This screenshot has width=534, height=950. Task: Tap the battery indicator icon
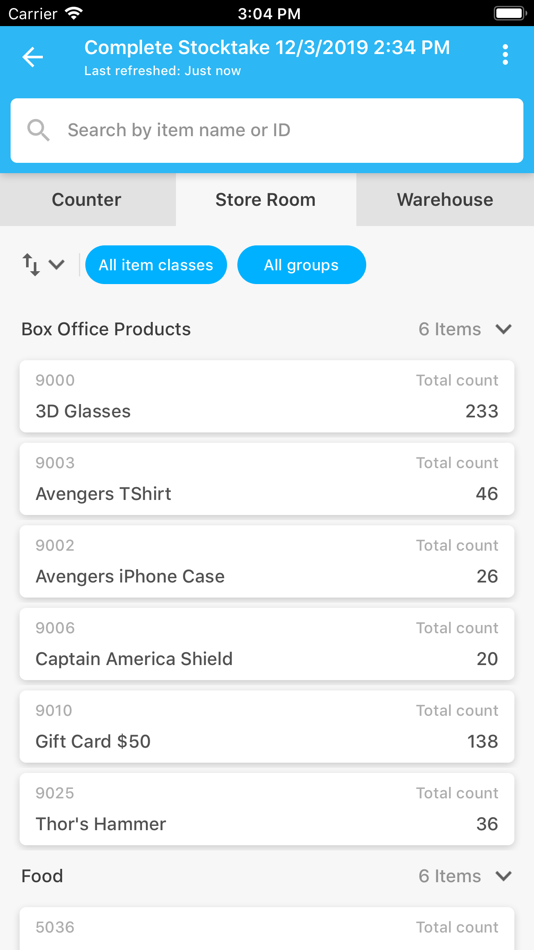510,13
